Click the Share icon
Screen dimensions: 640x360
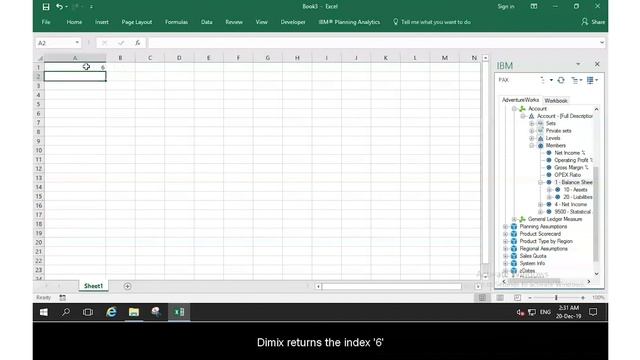(x=585, y=22)
